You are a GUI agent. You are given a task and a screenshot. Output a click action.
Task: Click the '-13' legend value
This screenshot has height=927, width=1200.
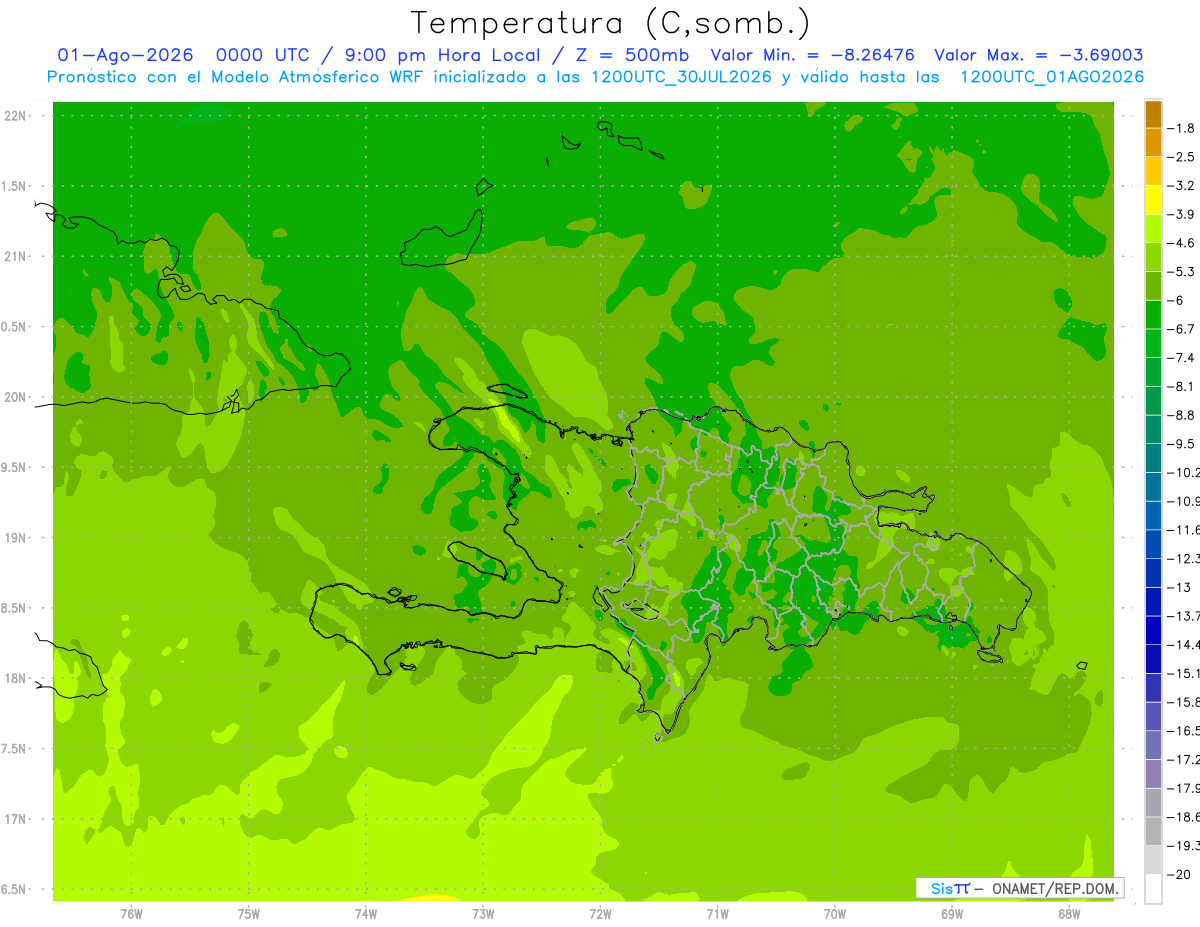tap(1178, 587)
